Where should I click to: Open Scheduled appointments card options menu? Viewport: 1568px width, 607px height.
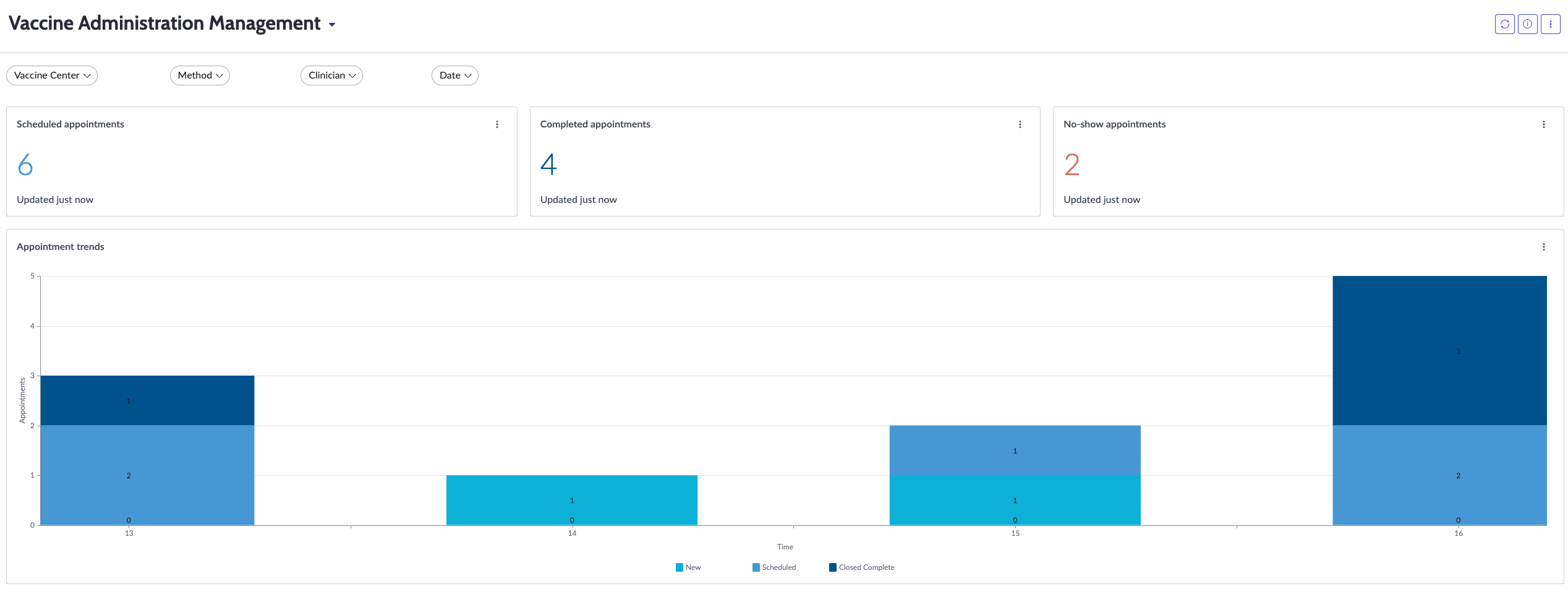[497, 124]
